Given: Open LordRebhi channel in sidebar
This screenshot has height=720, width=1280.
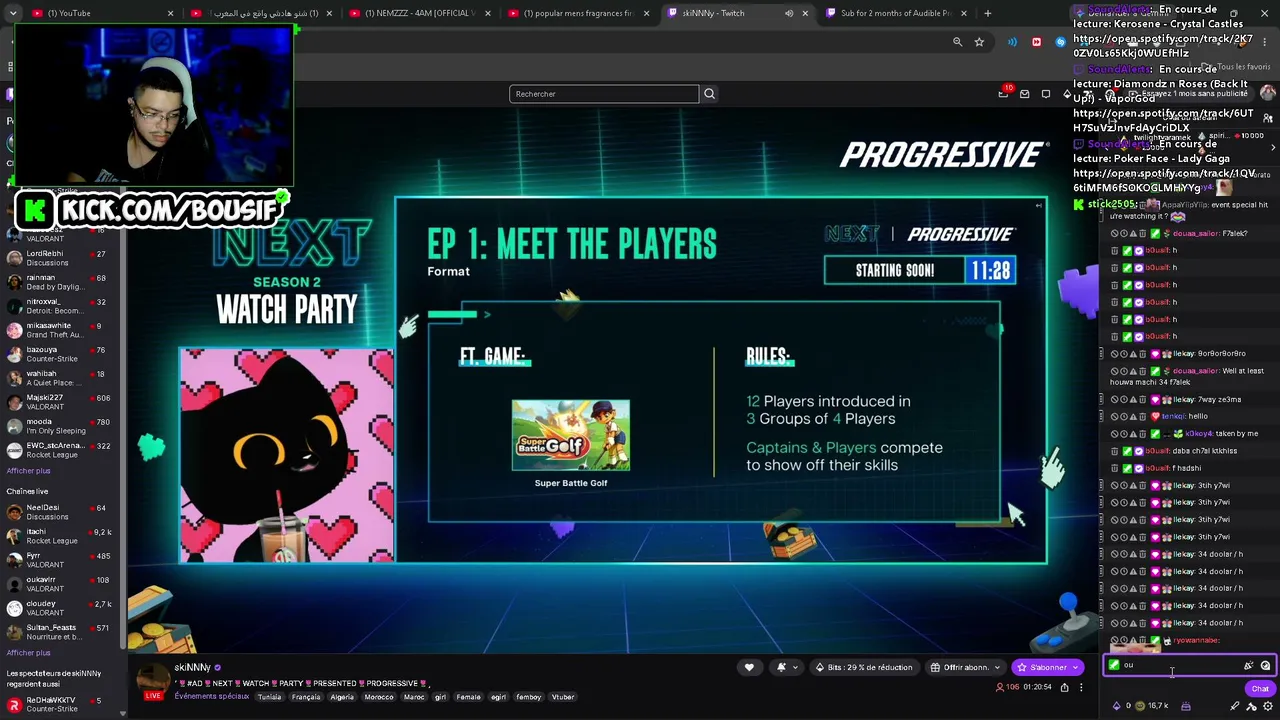Looking at the screenshot, I should (60, 258).
